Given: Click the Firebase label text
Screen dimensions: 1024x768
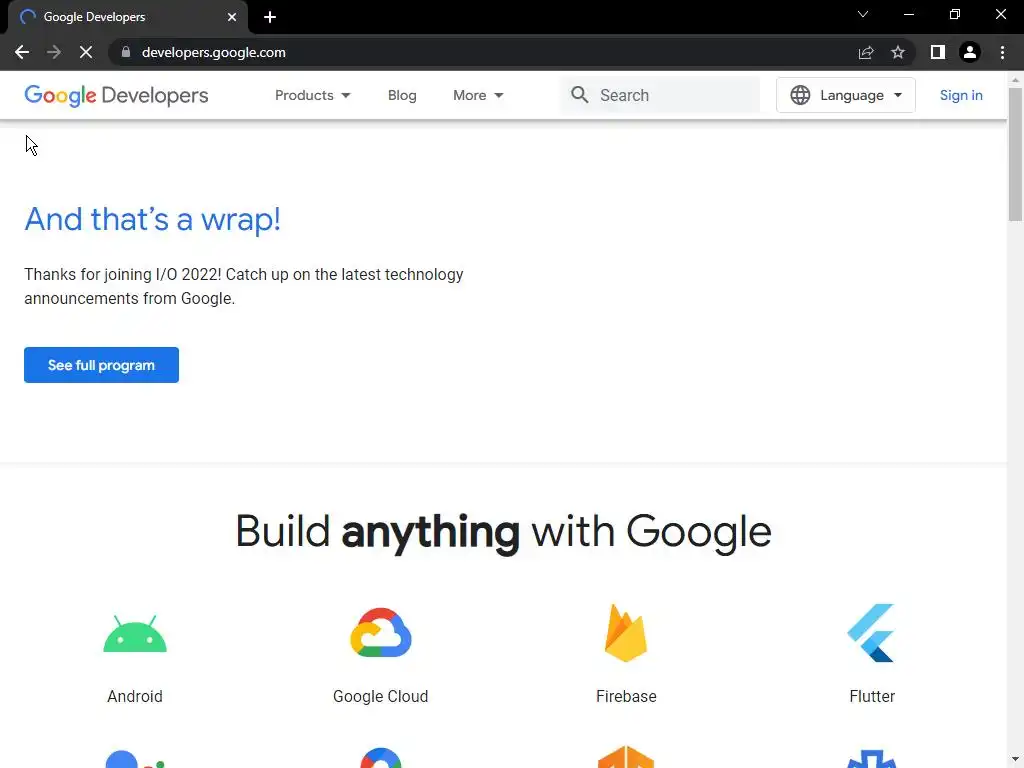Looking at the screenshot, I should pos(626,696).
